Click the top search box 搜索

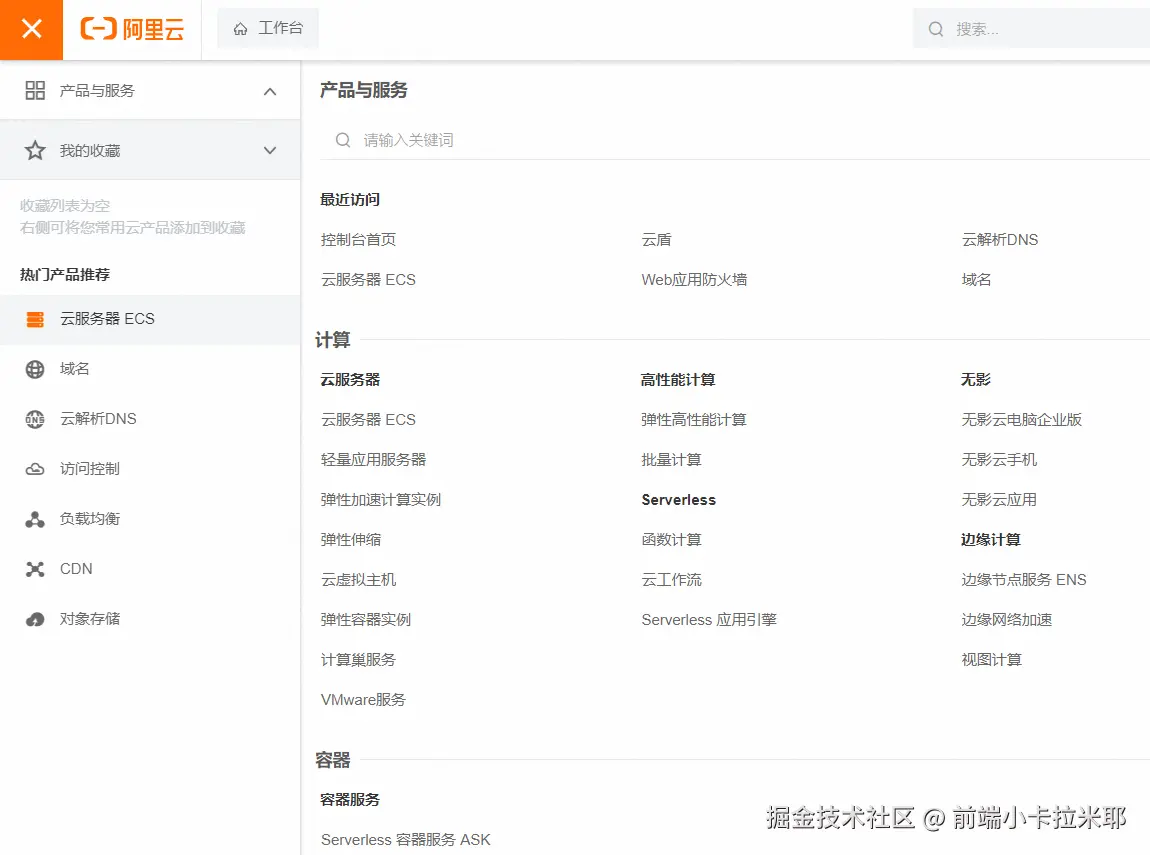click(x=1031, y=29)
